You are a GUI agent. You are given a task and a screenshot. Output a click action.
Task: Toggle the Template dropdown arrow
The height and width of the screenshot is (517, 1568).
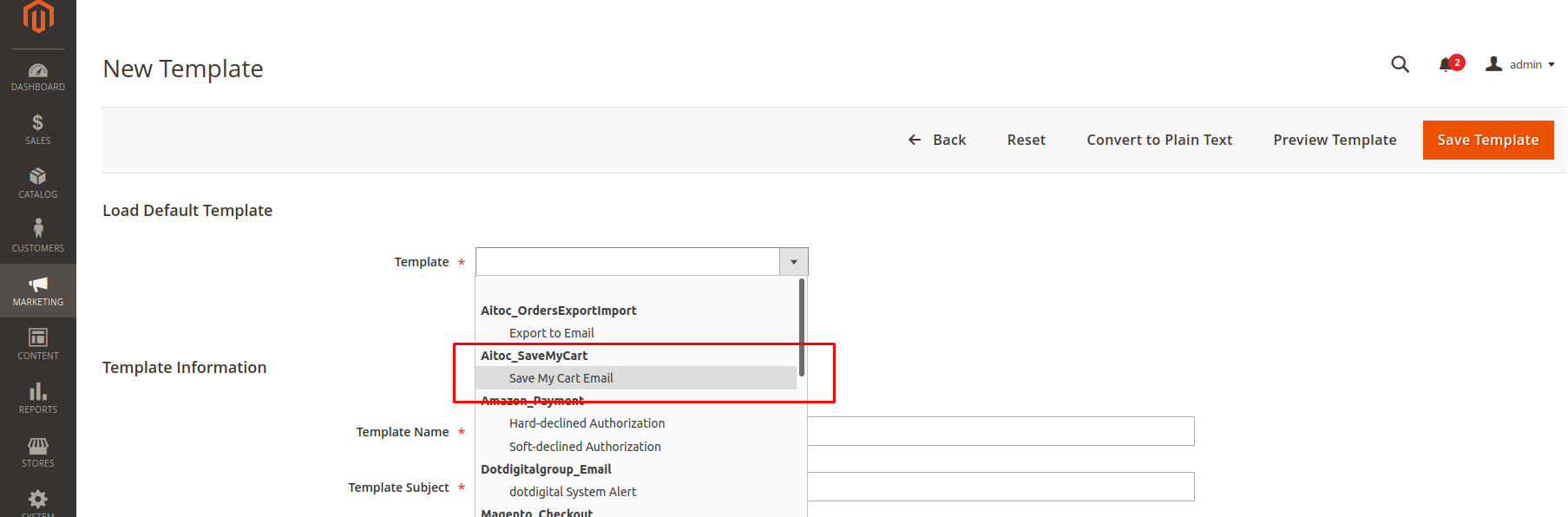click(794, 262)
